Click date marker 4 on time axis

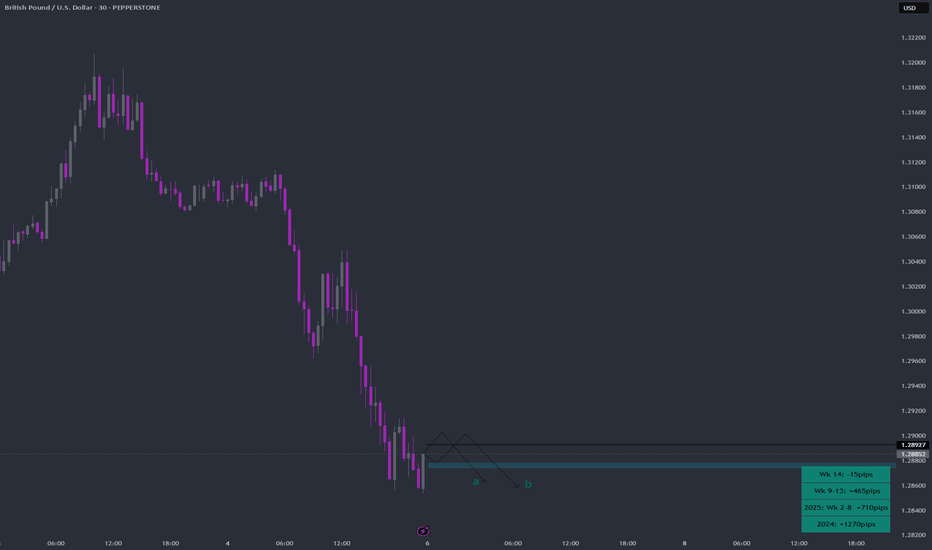(x=228, y=543)
